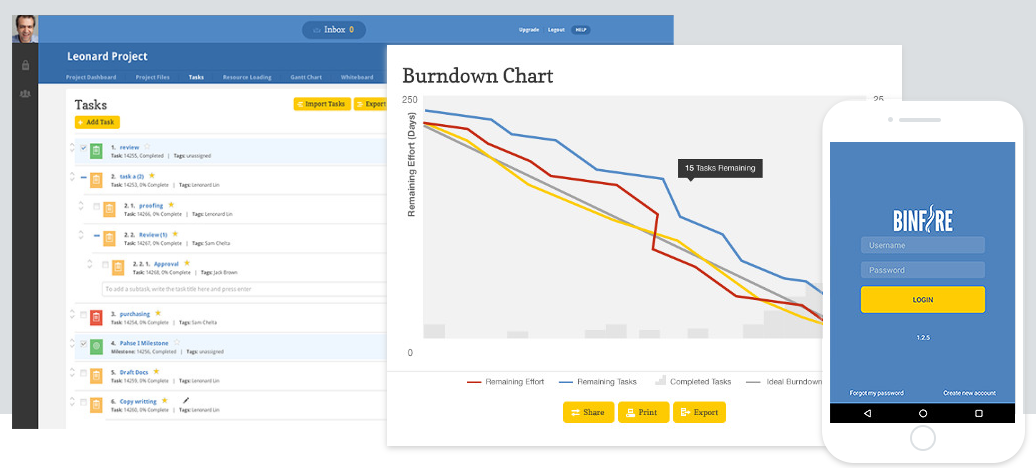The height and width of the screenshot is (468, 1036).
Task: Uncheck the Pahse I Milestone checkbox
Action: pyautogui.click(x=83, y=344)
